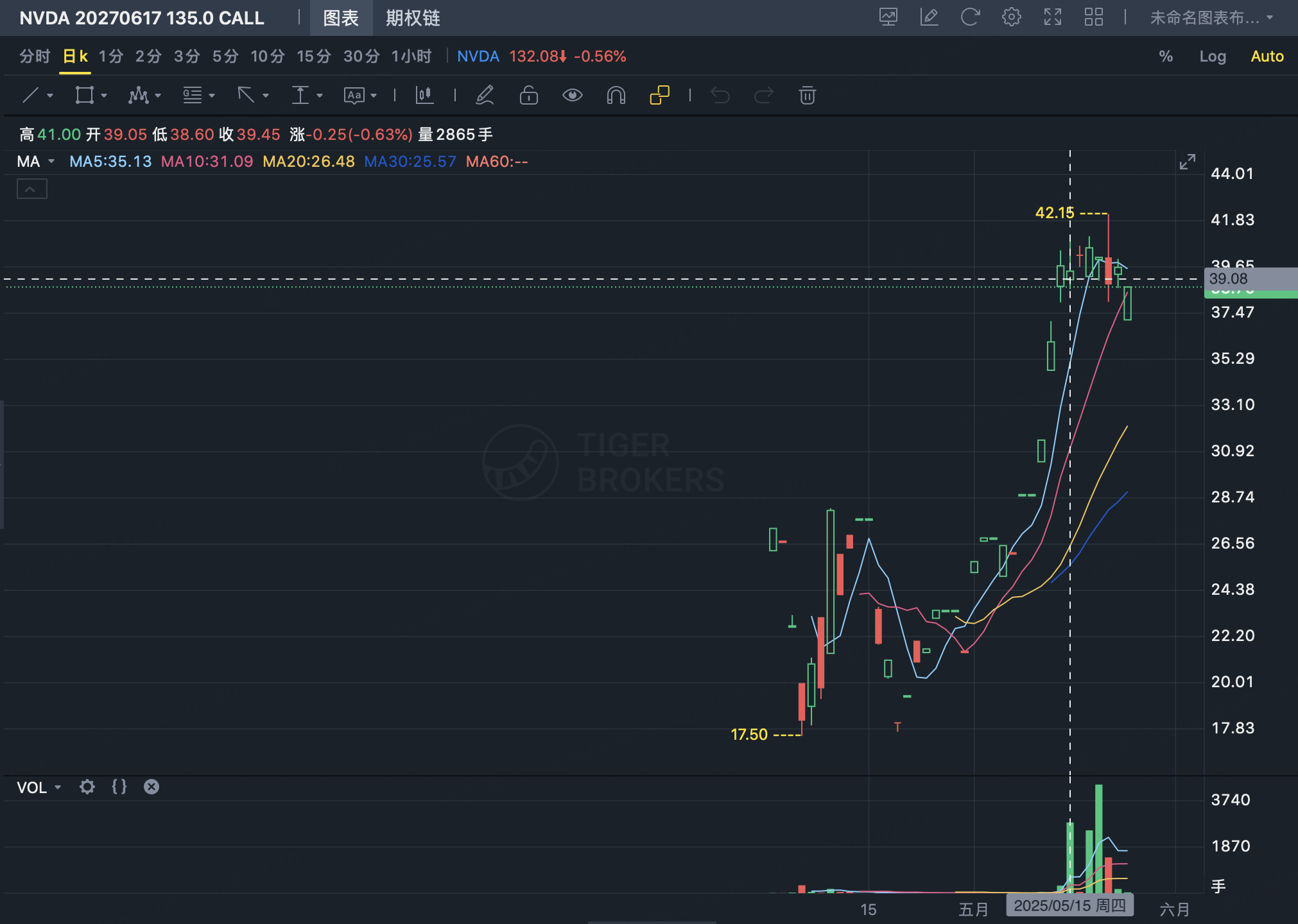Select the 2分 timeframe
1298x924 pixels.
[148, 56]
